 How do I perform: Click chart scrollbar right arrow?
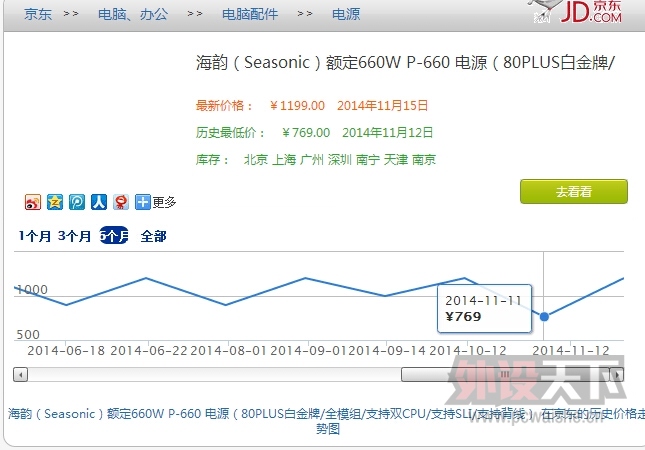617,375
